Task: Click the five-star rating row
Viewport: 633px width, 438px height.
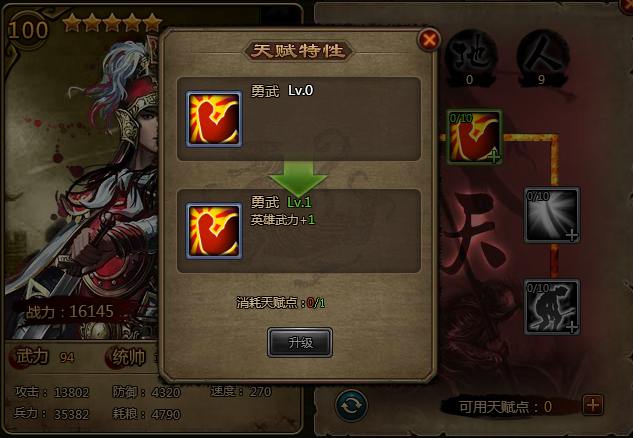Action: (x=112, y=22)
